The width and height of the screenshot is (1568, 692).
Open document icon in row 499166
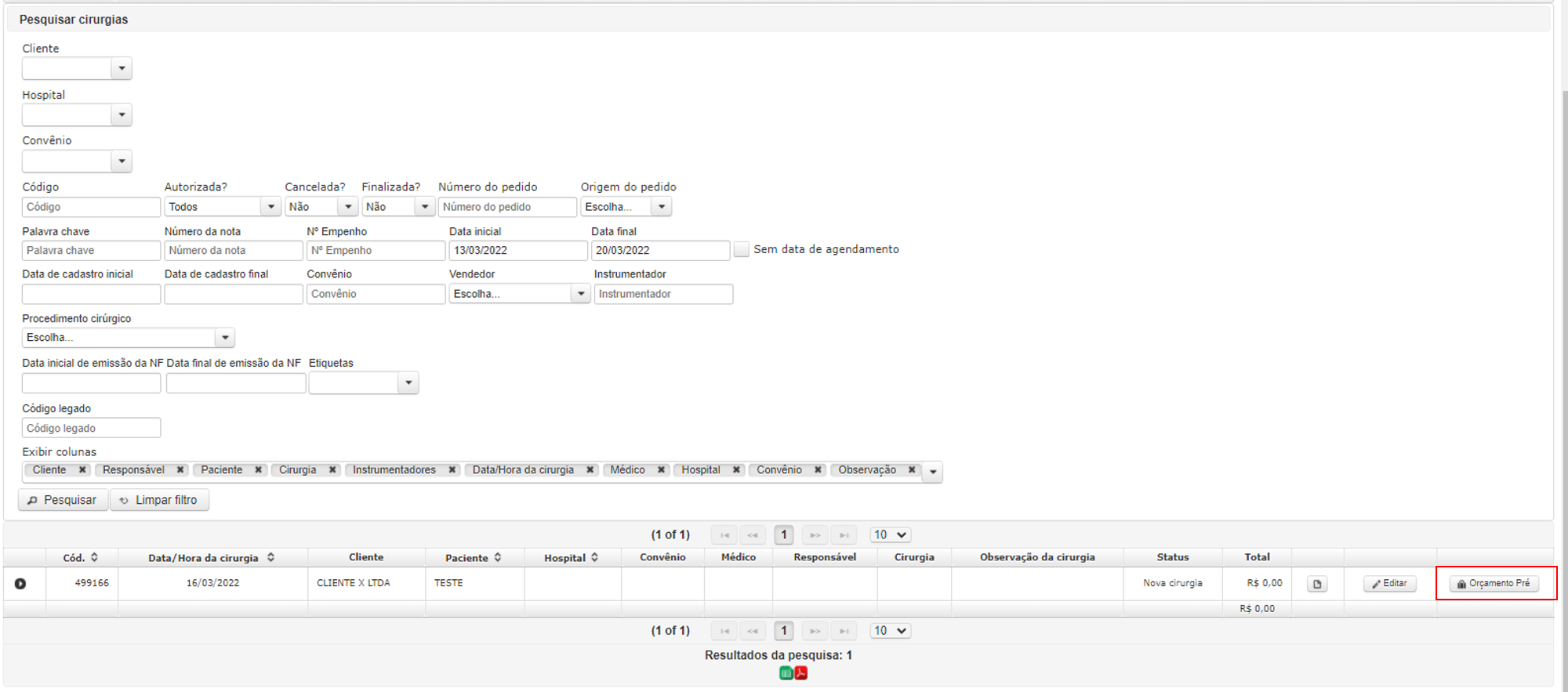(x=1317, y=584)
